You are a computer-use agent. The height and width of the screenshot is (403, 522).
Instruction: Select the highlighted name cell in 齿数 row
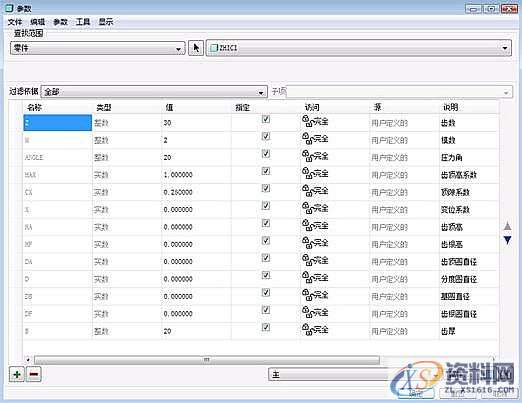57,123
